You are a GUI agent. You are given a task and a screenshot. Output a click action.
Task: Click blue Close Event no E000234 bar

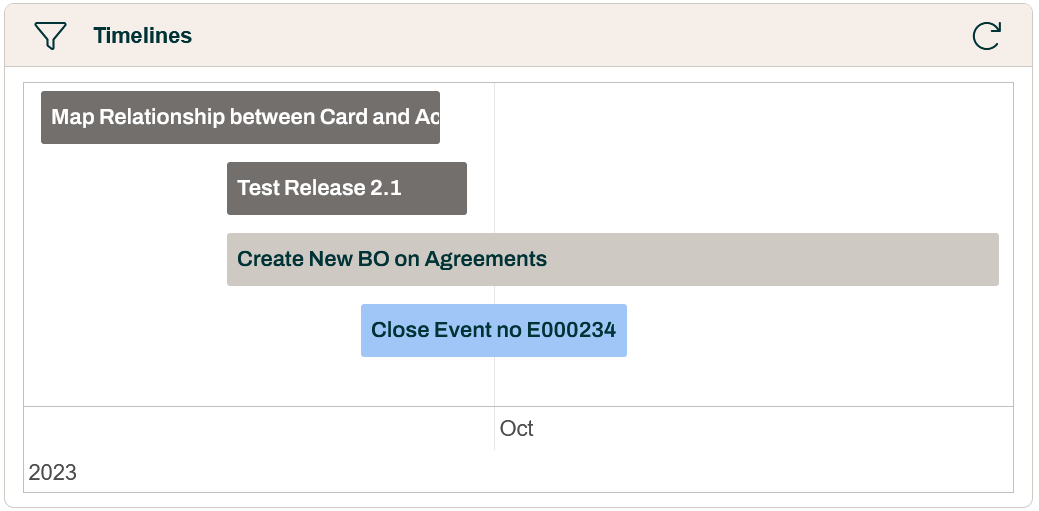pyautogui.click(x=493, y=330)
